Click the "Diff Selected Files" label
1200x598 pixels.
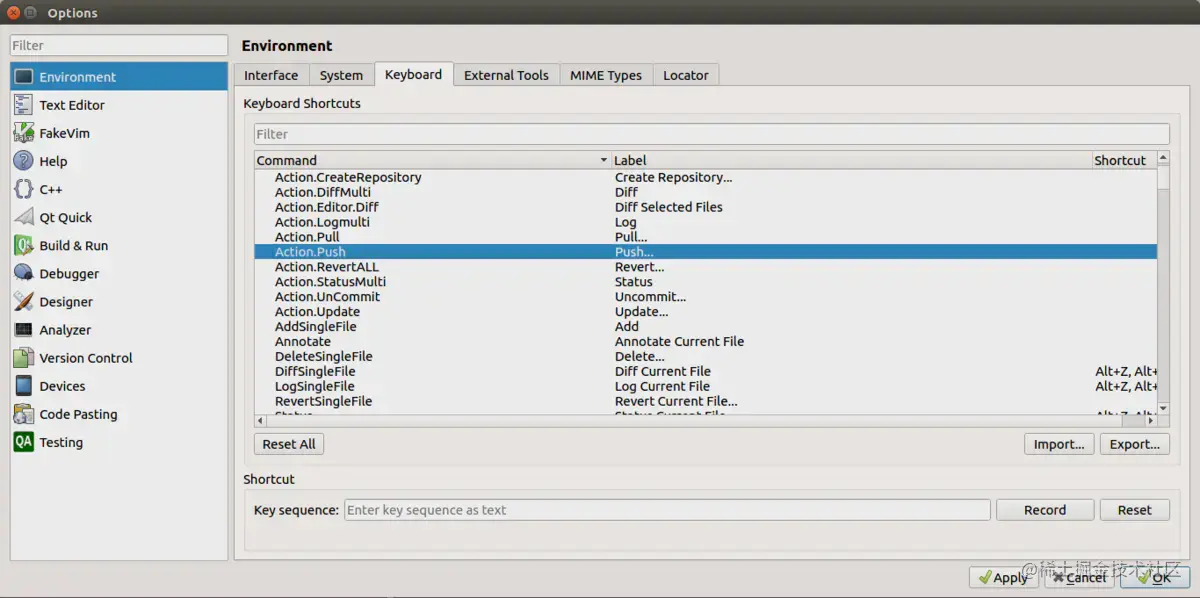669,207
